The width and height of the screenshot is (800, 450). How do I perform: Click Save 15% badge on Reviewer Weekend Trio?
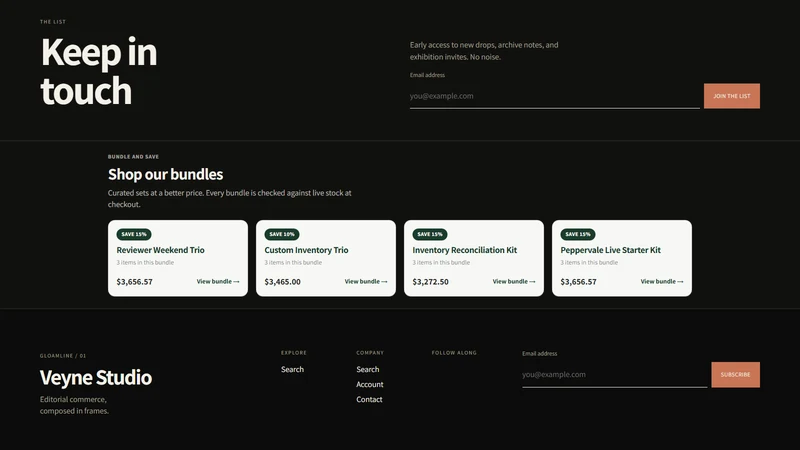pyautogui.click(x=134, y=234)
